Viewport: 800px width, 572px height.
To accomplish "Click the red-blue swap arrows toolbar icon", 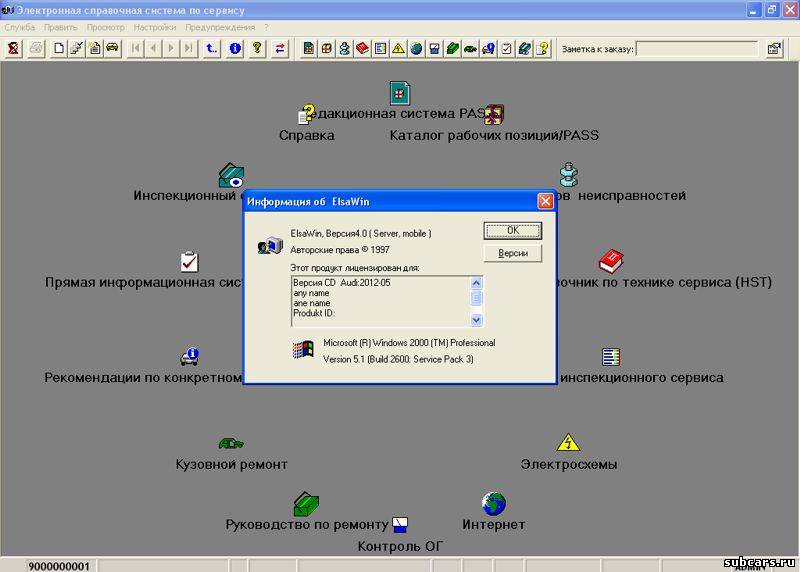I will click(x=280, y=48).
